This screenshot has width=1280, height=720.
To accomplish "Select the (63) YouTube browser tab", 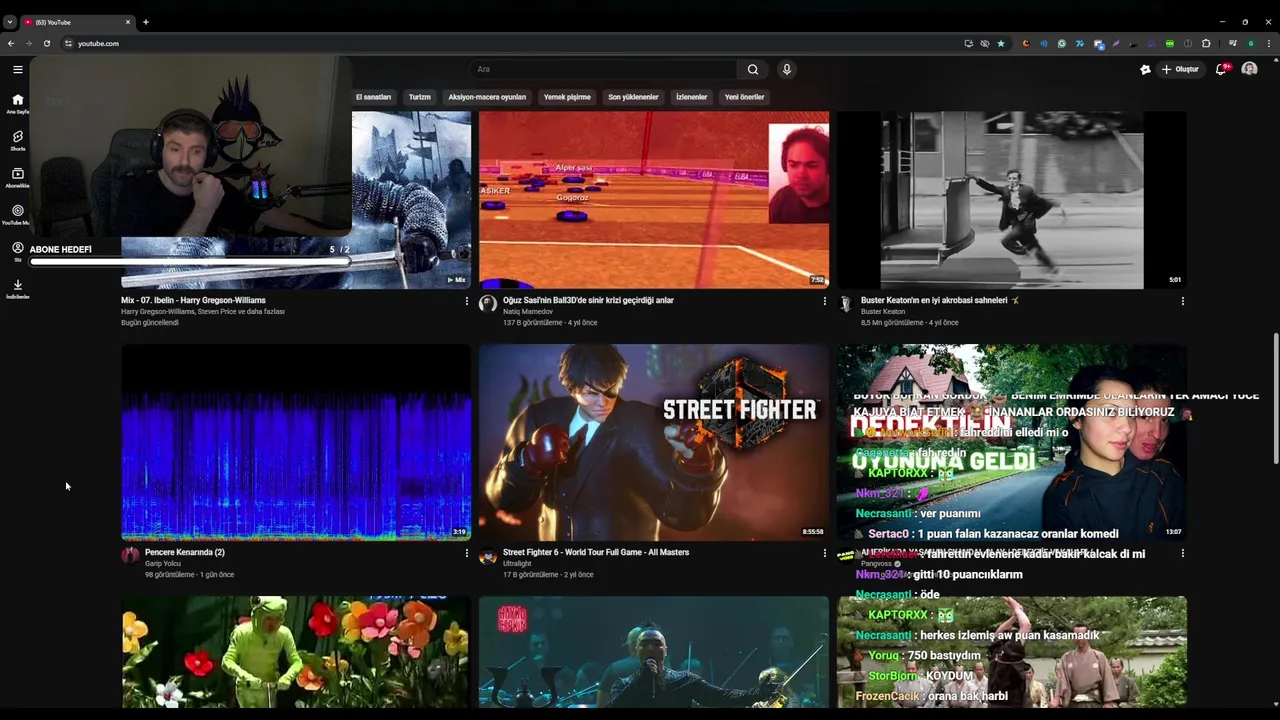I will click(76, 21).
